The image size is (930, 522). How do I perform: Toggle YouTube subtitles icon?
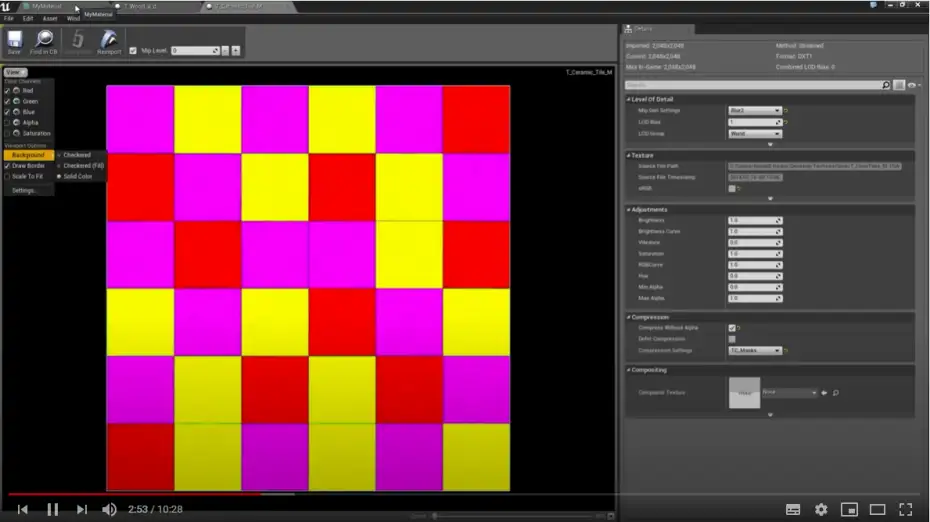point(793,510)
